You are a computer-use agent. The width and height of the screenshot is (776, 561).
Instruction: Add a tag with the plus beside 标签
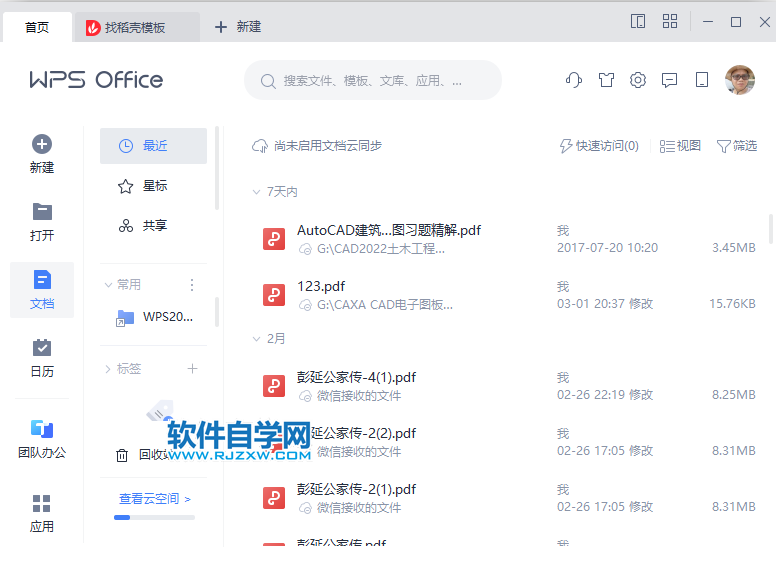click(x=193, y=369)
